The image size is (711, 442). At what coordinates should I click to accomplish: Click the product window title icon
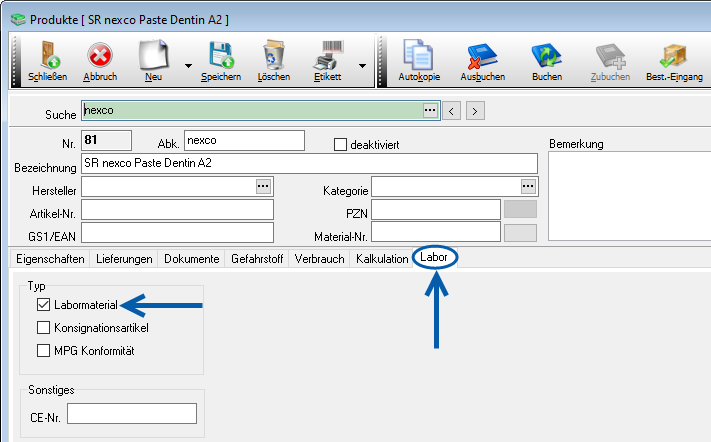tap(18, 19)
